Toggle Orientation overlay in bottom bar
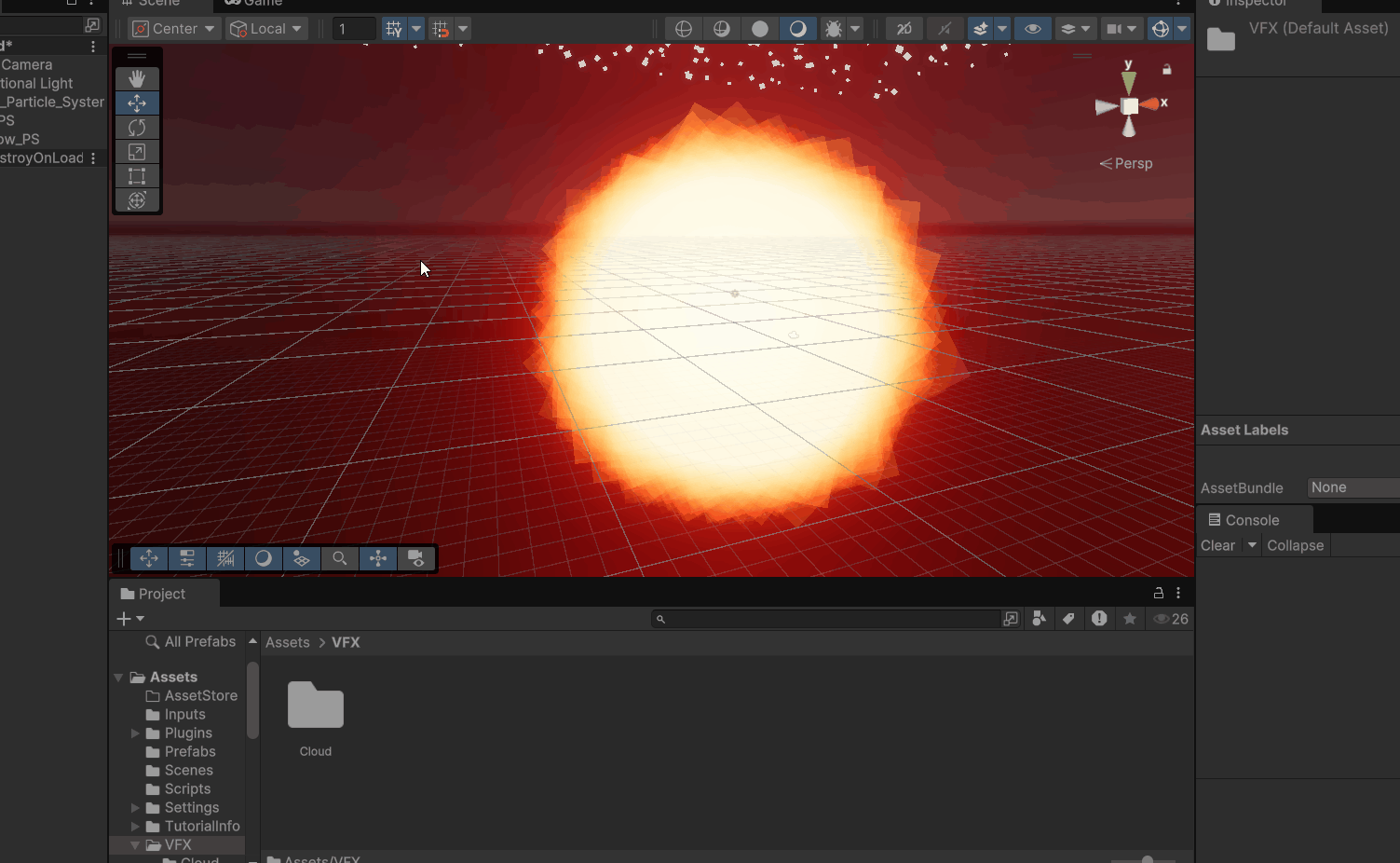1400x863 pixels. (378, 558)
